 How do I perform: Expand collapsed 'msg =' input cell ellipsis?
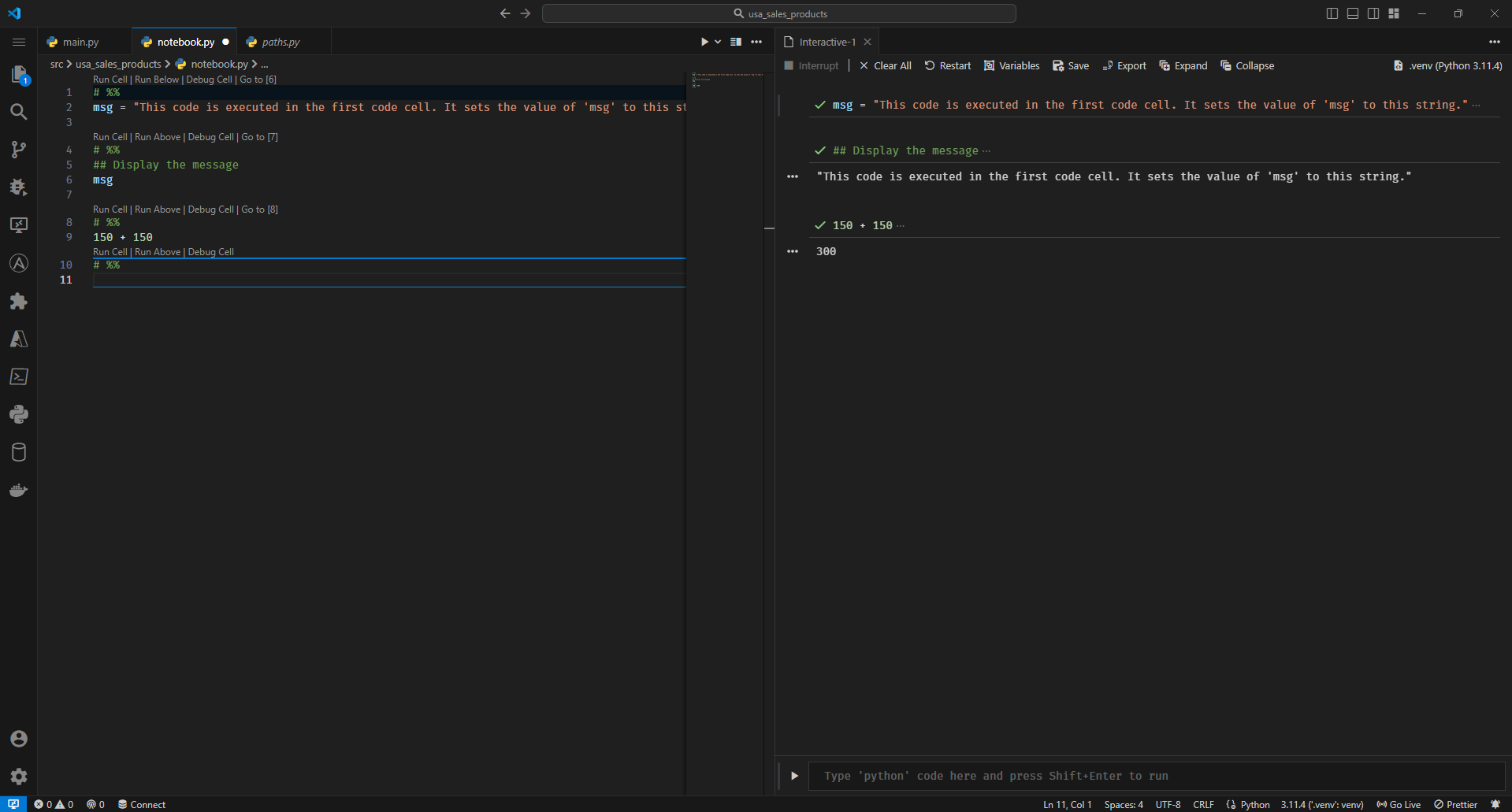(x=1476, y=106)
